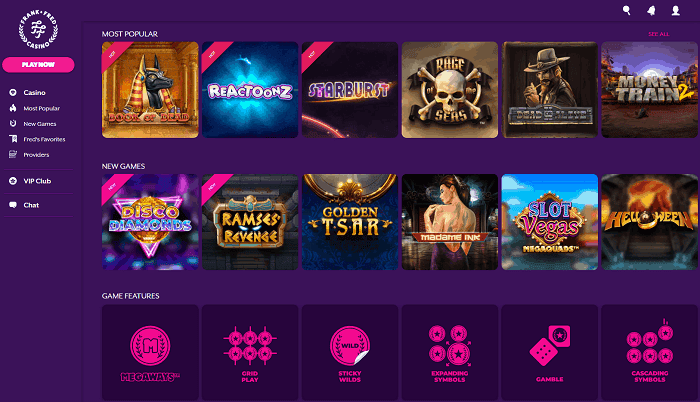Follow the See All link
The height and width of the screenshot is (402, 700).
point(658,34)
